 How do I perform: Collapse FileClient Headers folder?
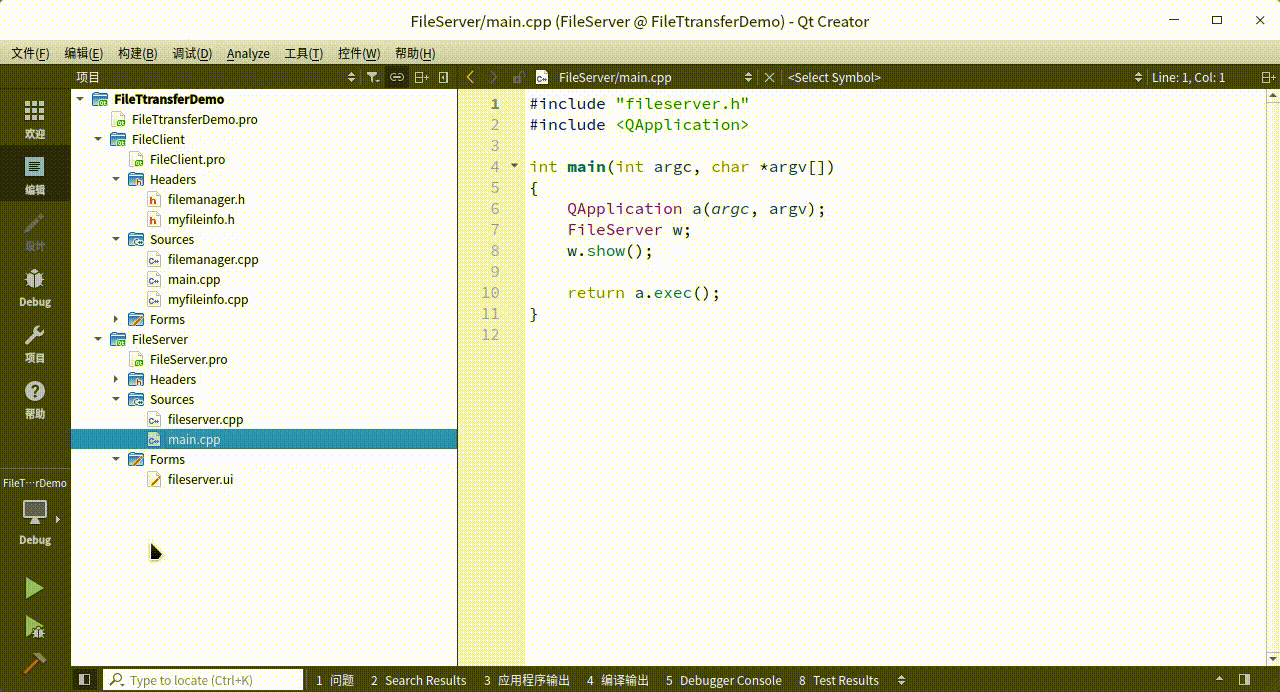(116, 179)
